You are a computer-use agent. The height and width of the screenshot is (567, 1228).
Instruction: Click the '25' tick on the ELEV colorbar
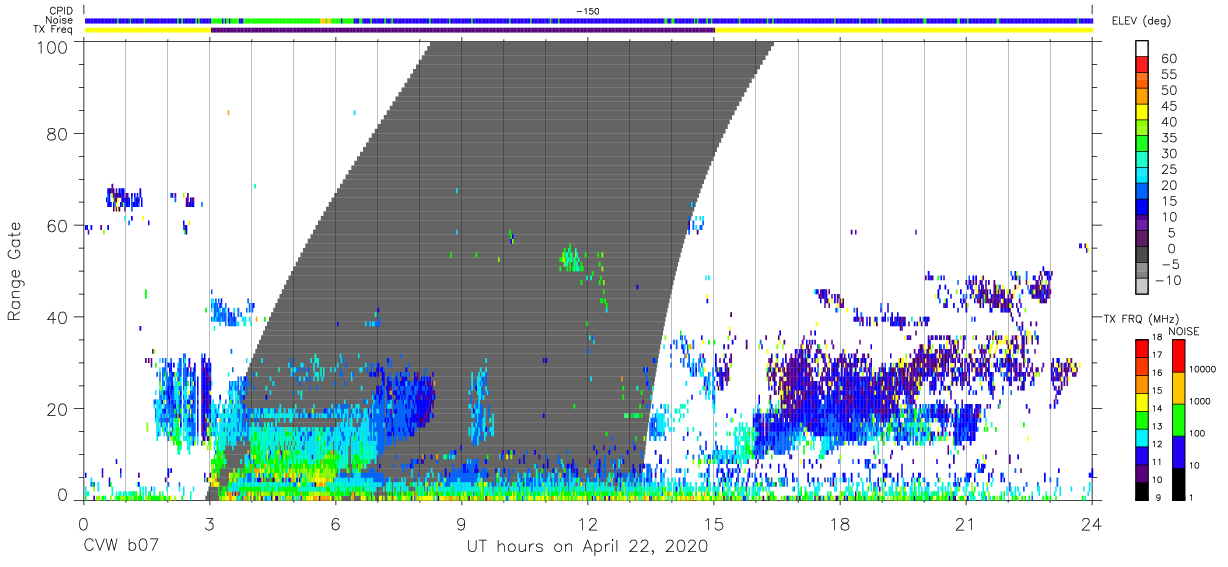tap(1169, 169)
